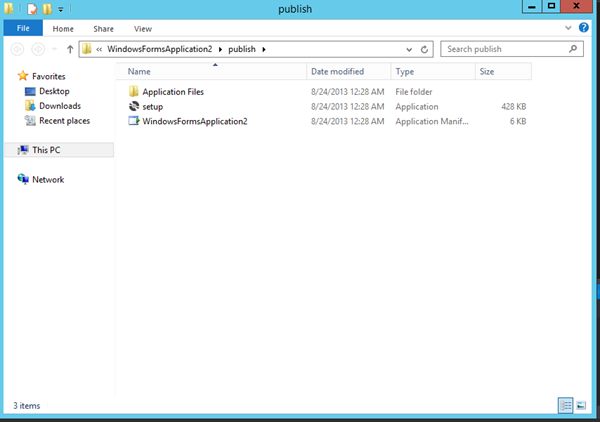
Task: Open the address bar history dropdown
Action: tap(410, 49)
